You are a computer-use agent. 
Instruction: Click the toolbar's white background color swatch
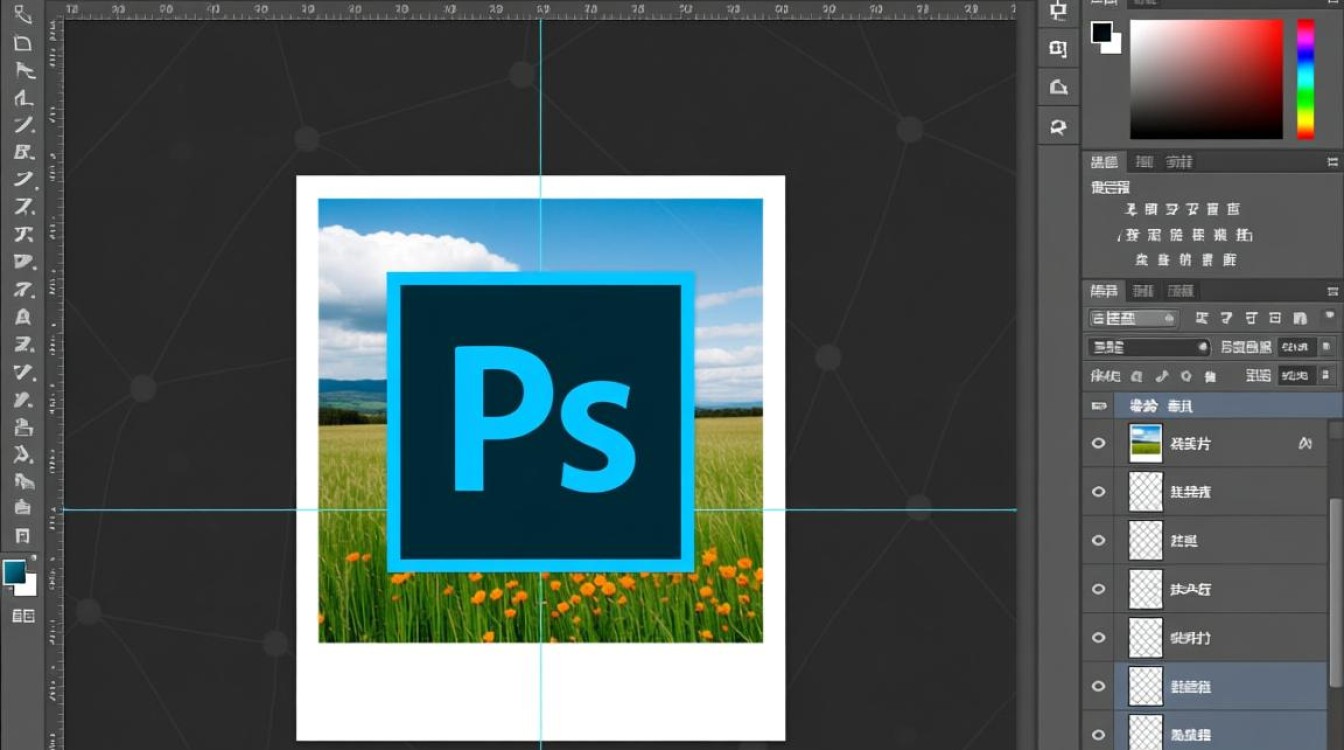(x=31, y=588)
